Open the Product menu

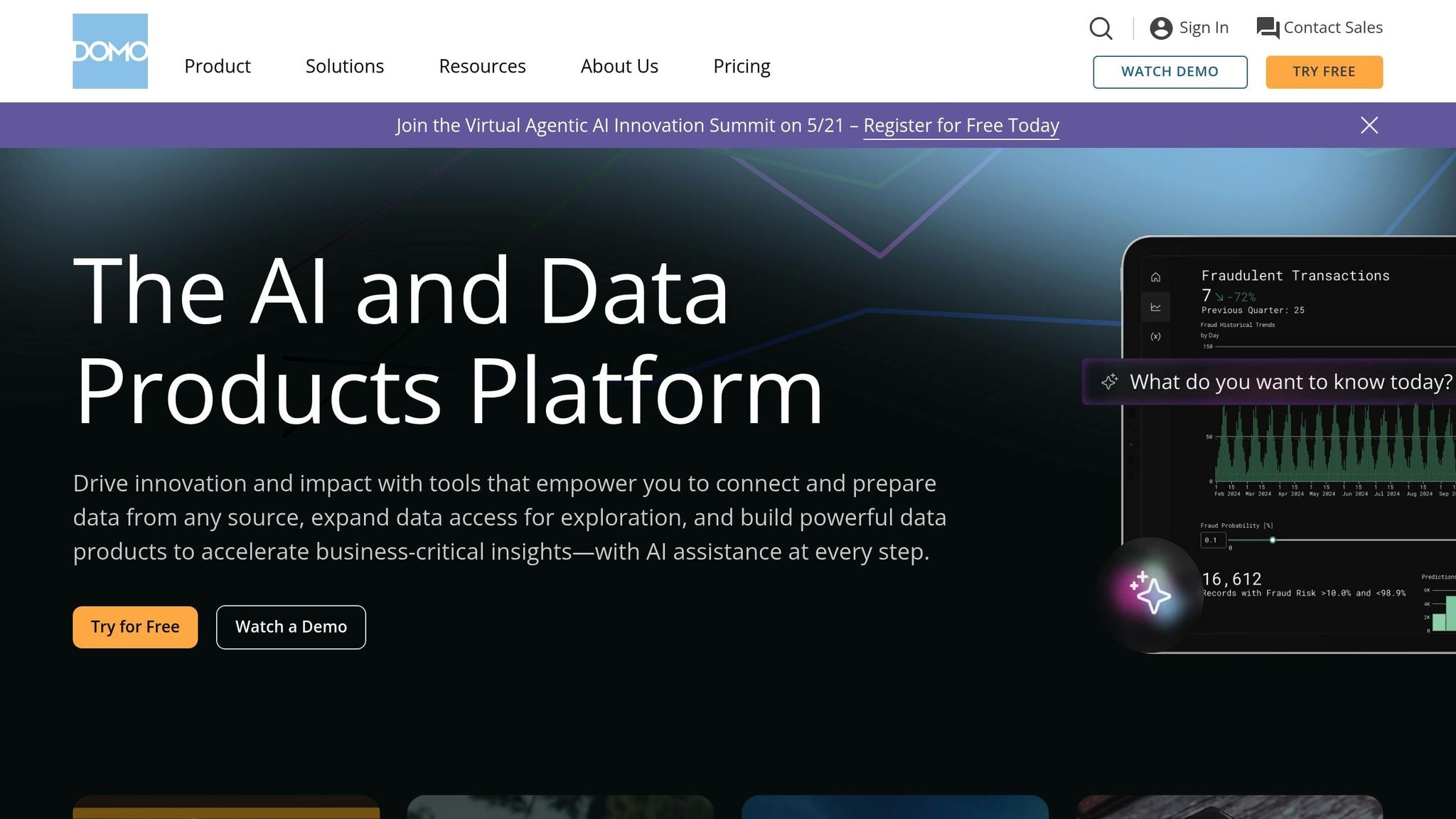tap(218, 66)
